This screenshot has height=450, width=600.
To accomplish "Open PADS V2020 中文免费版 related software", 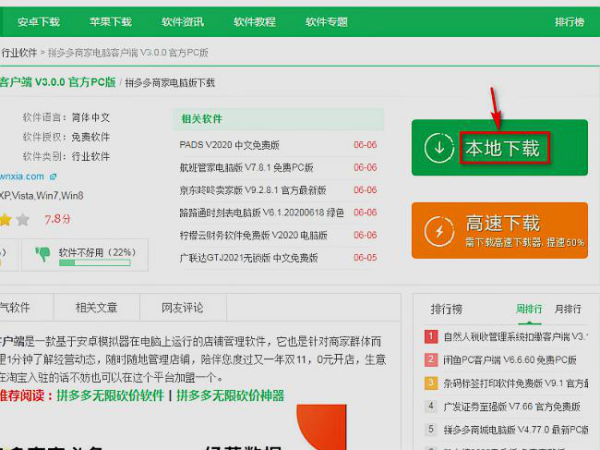I will 229,145.
